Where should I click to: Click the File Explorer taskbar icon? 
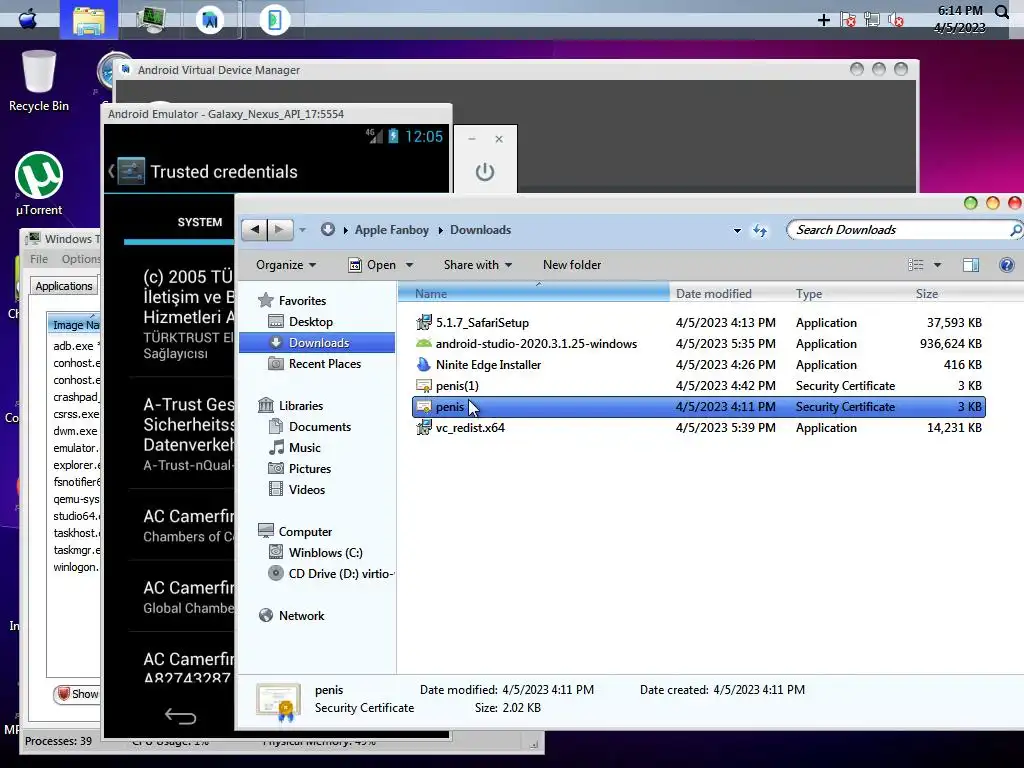[x=89, y=20]
